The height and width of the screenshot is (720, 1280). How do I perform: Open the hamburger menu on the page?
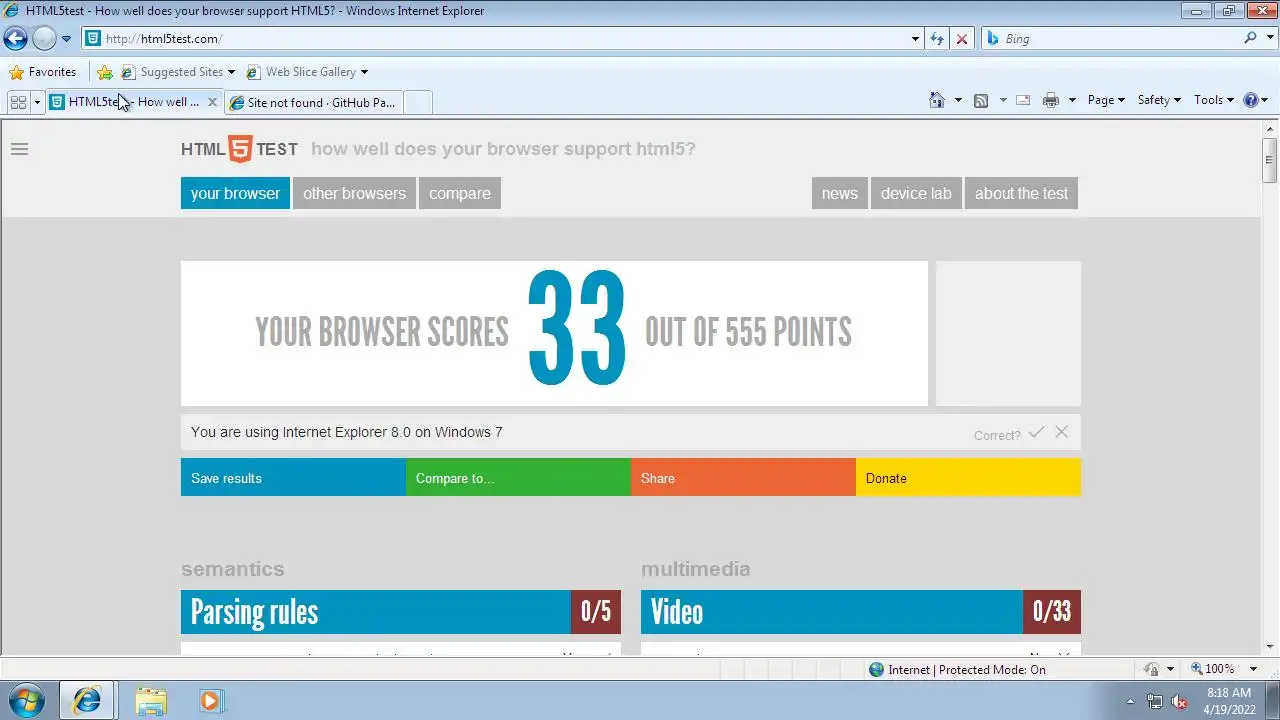tap(19, 149)
